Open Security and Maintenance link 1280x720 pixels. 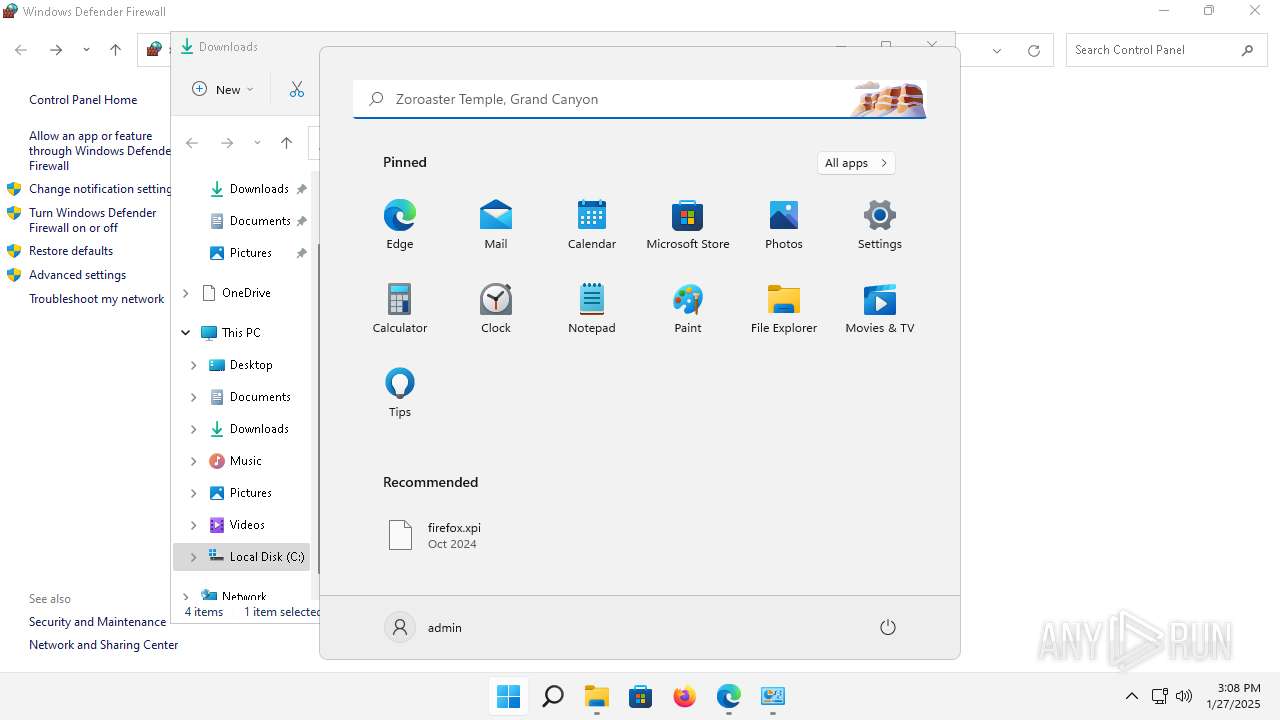point(97,622)
